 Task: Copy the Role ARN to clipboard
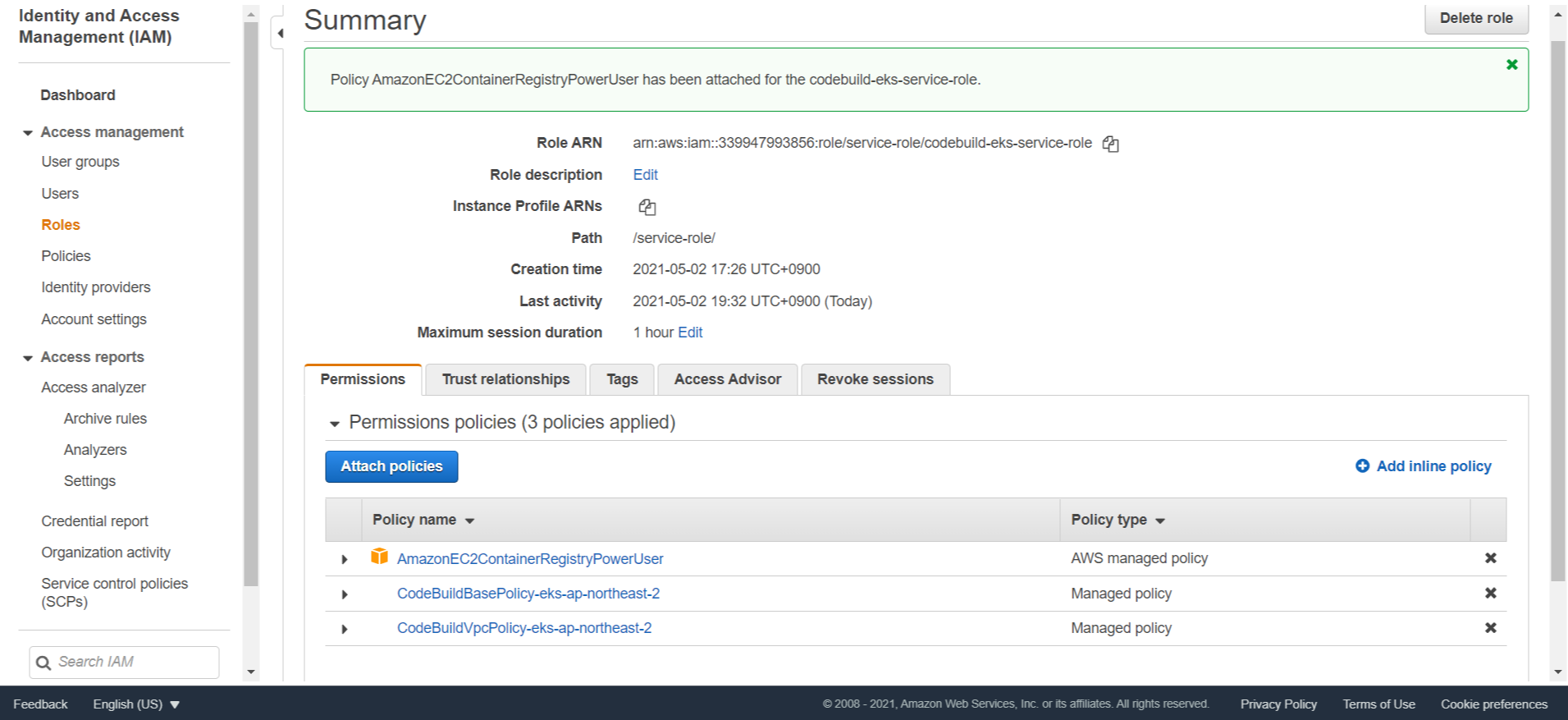1110,144
